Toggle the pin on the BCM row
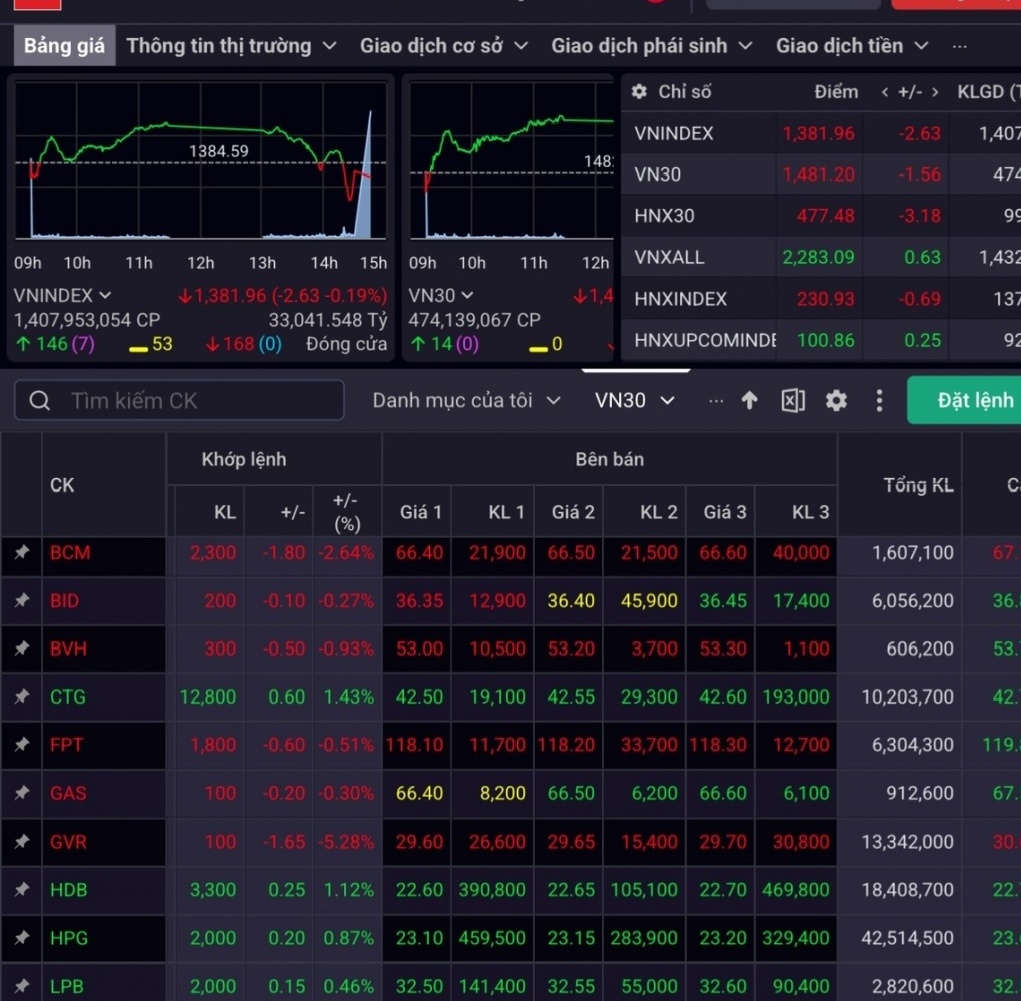This screenshot has height=1001, width=1021. pyautogui.click(x=22, y=552)
